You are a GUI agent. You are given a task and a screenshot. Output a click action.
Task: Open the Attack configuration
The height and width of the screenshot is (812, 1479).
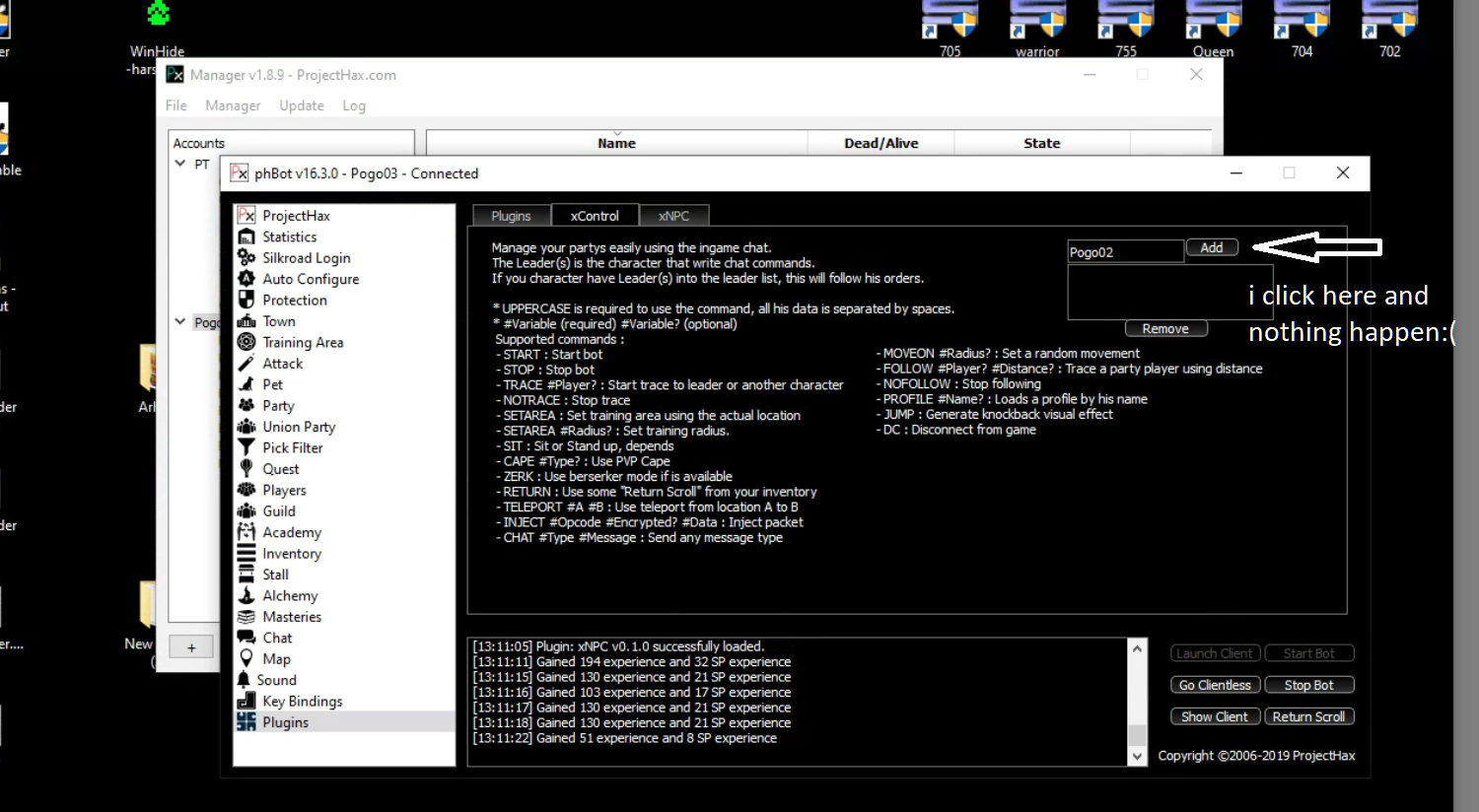[282, 363]
